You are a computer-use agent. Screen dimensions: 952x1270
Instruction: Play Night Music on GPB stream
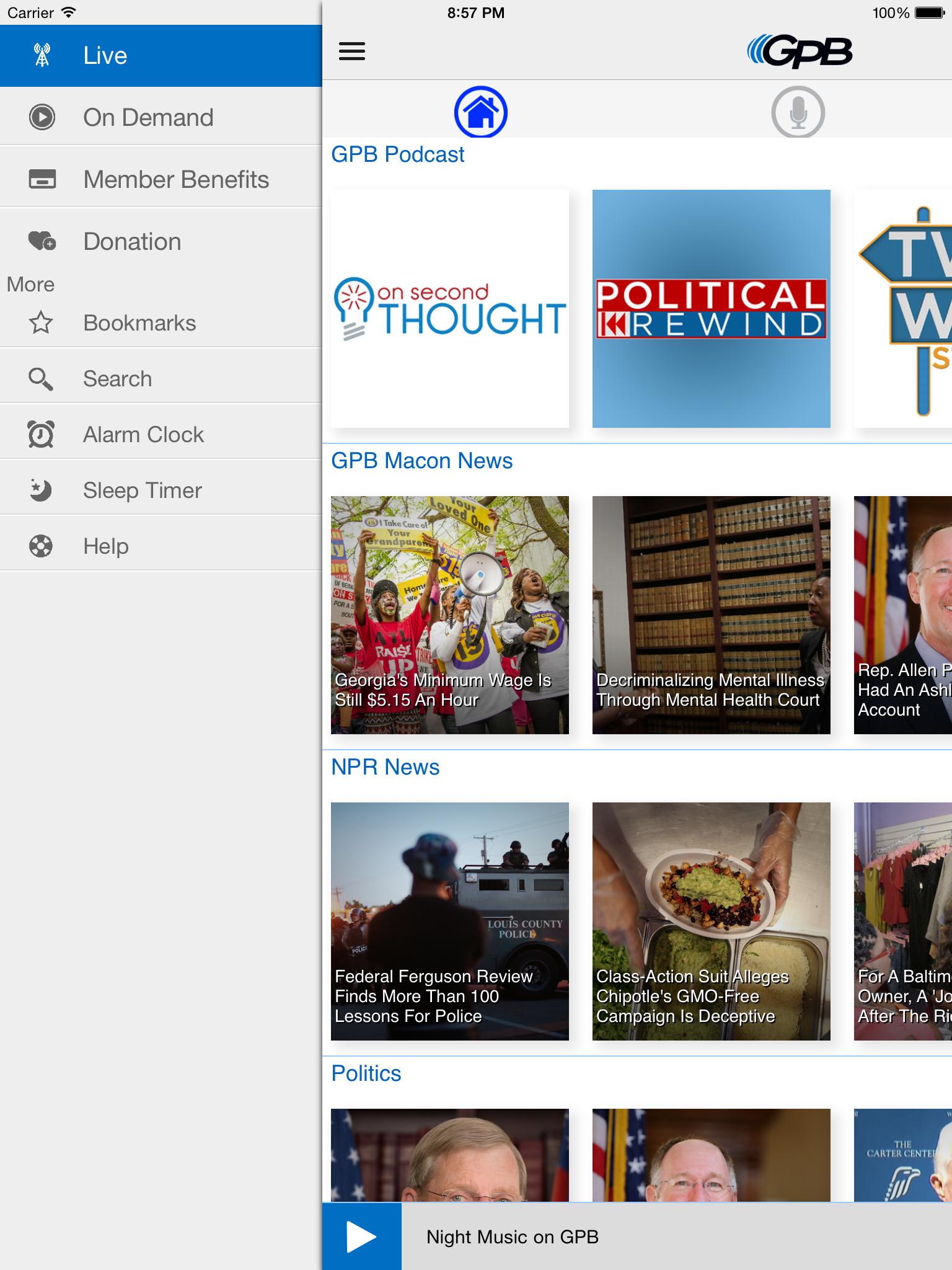click(362, 1237)
